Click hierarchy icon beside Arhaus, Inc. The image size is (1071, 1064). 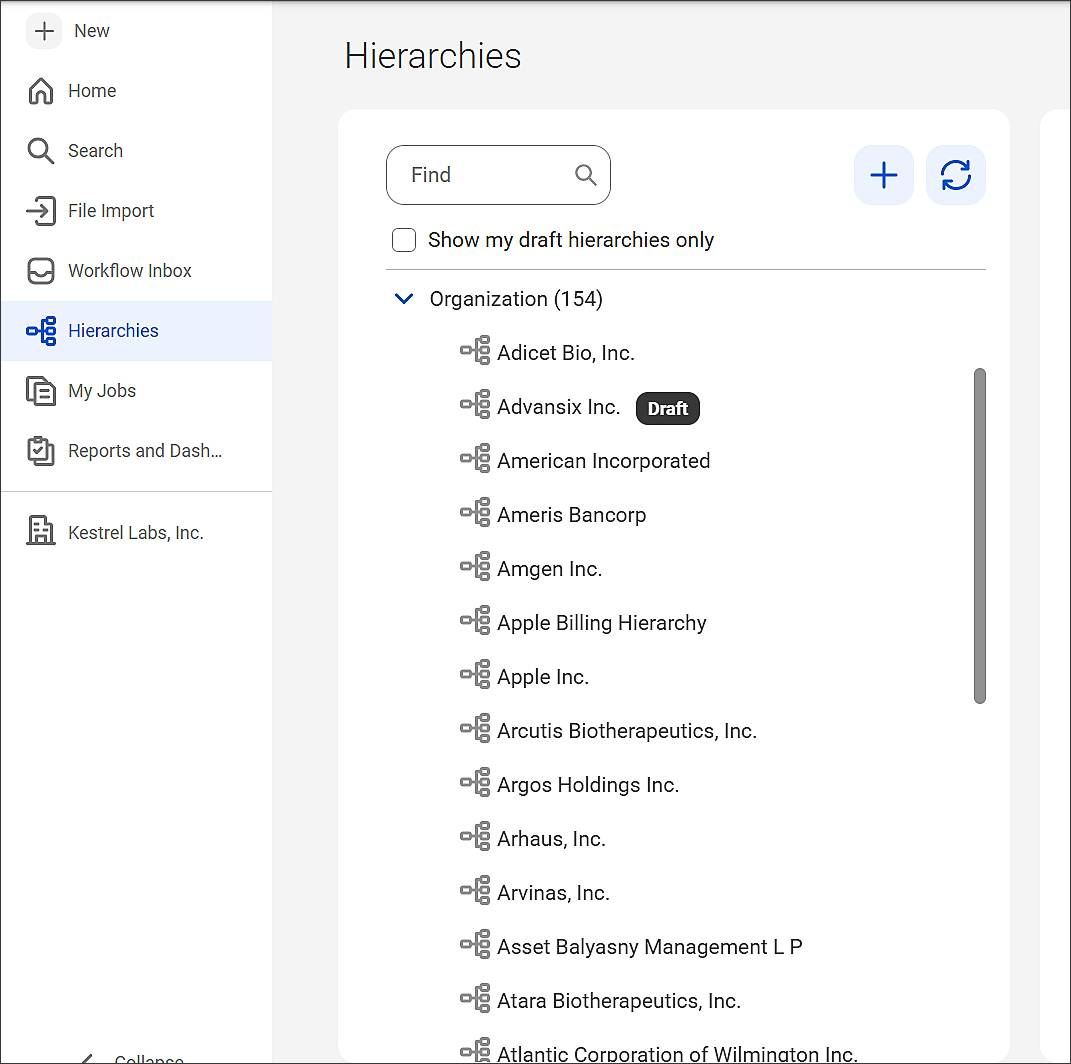tap(475, 836)
